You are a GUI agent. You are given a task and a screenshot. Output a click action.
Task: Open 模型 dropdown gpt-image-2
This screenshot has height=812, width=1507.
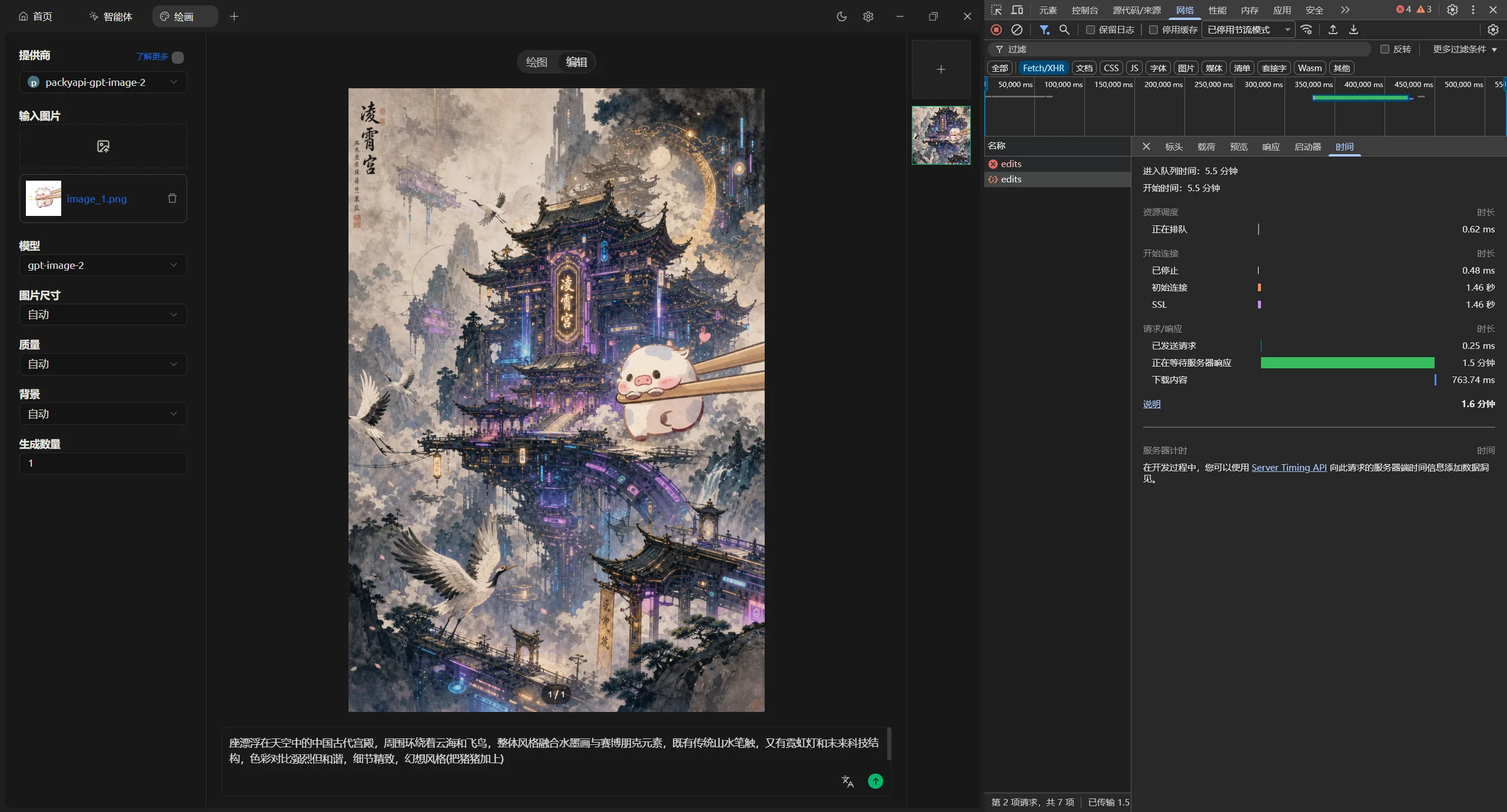pyautogui.click(x=103, y=265)
